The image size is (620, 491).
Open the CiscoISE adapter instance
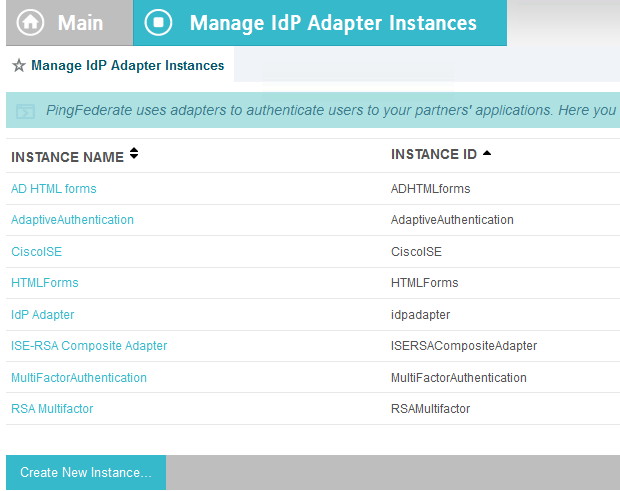click(x=36, y=251)
